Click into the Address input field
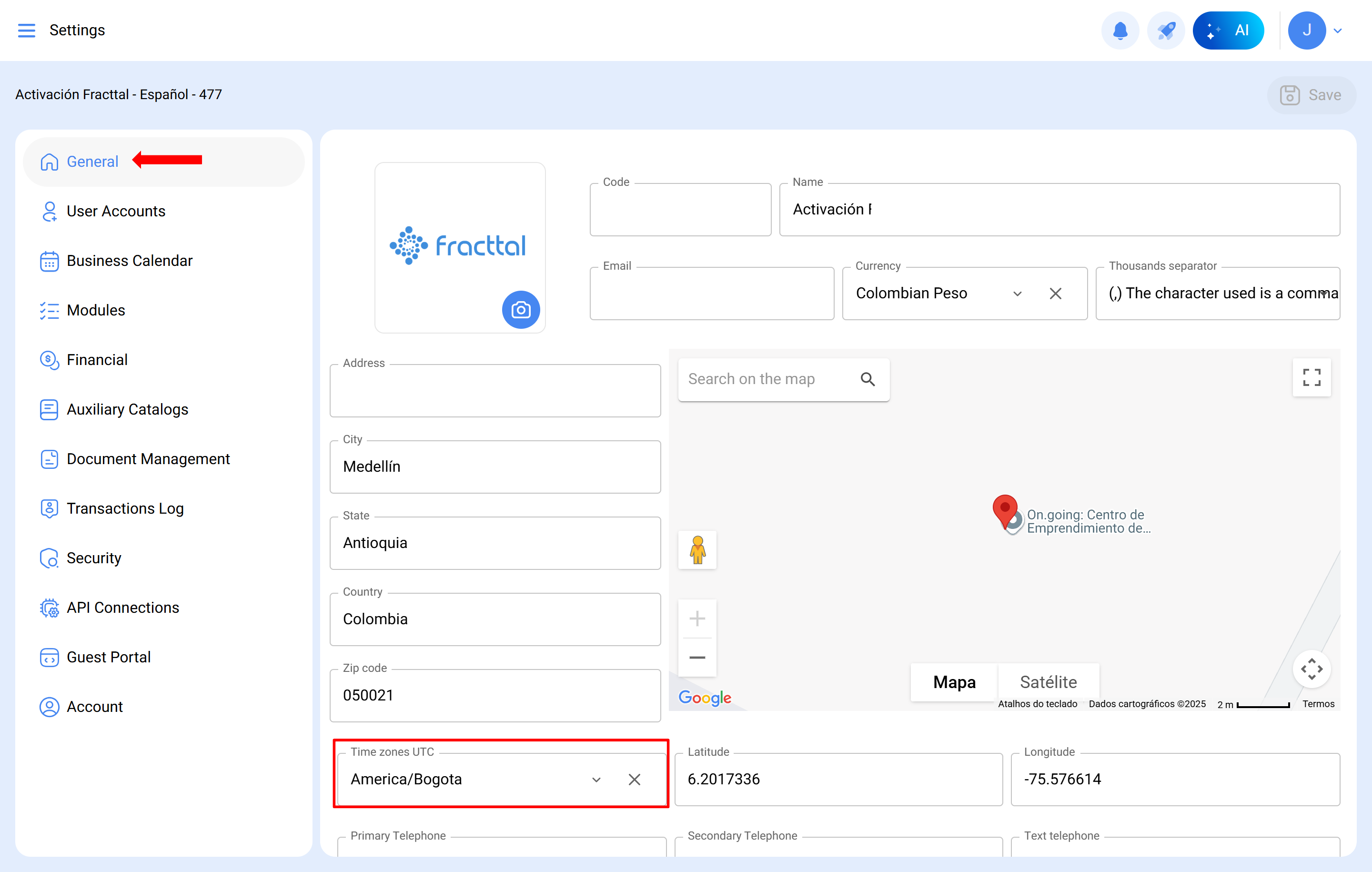The height and width of the screenshot is (872, 1372). coord(494,392)
